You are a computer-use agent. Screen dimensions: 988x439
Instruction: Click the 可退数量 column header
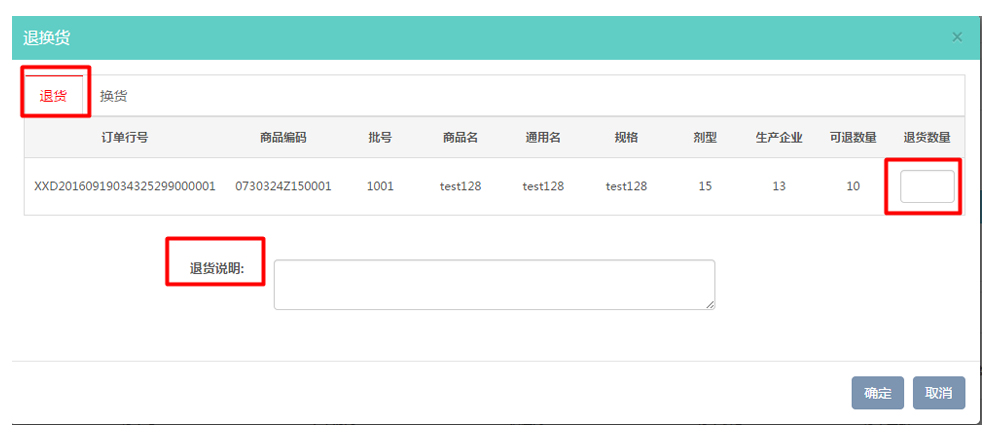[853, 137]
